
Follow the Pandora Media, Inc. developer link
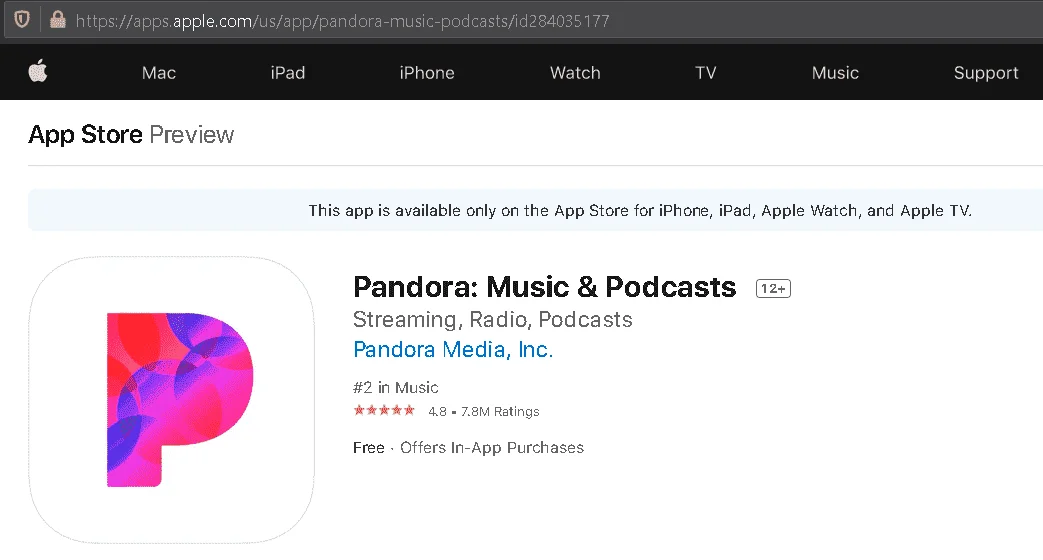click(x=453, y=349)
